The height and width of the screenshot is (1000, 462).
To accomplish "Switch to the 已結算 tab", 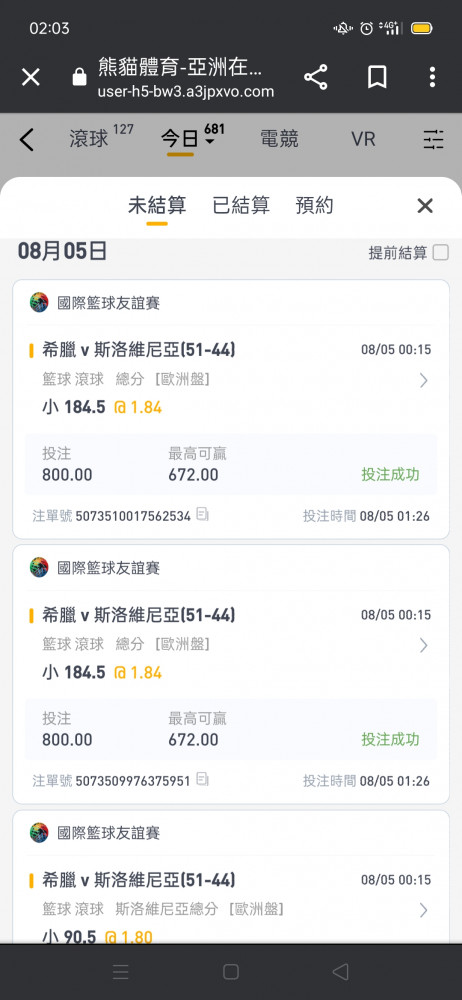I will 241,205.
